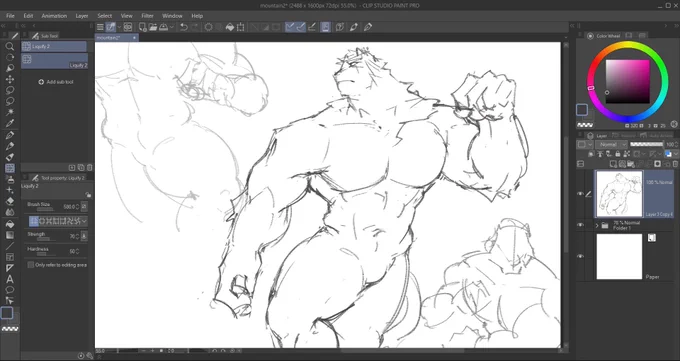The image size is (680, 361).
Task: Click the layer opacity value field
Action: [670, 144]
